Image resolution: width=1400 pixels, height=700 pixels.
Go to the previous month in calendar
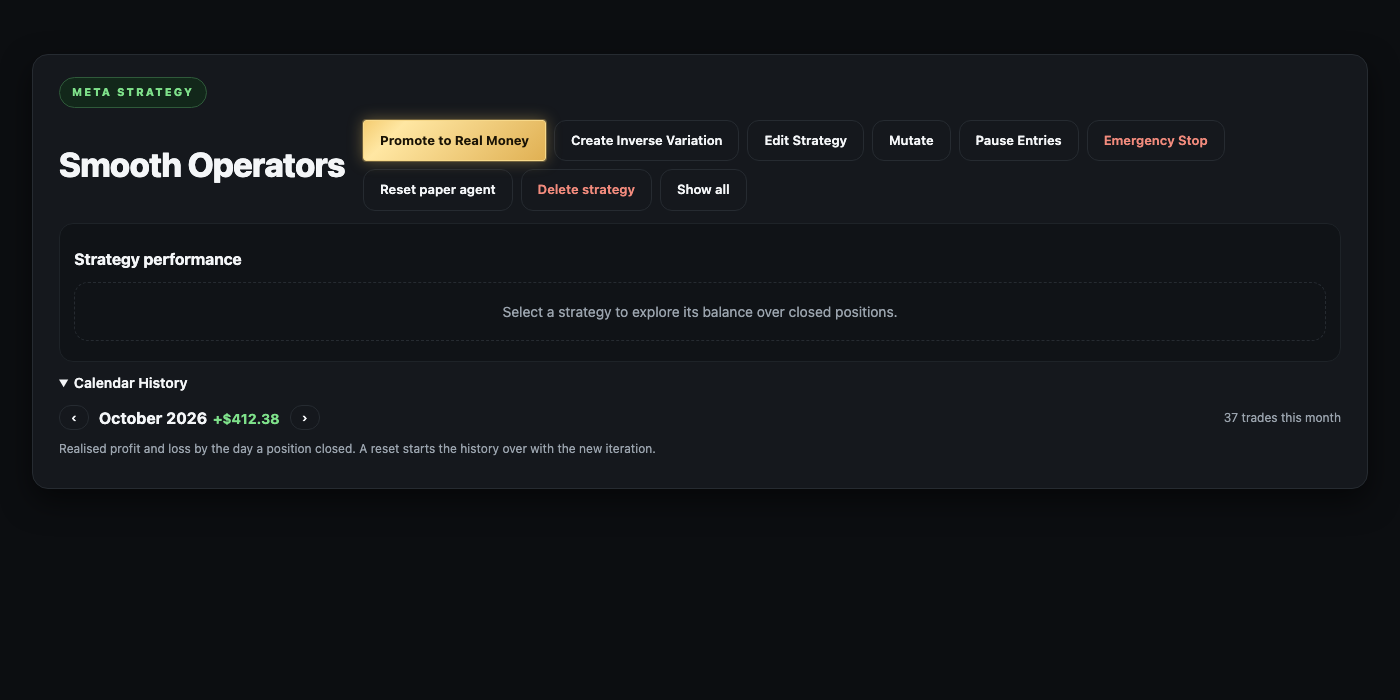74,418
